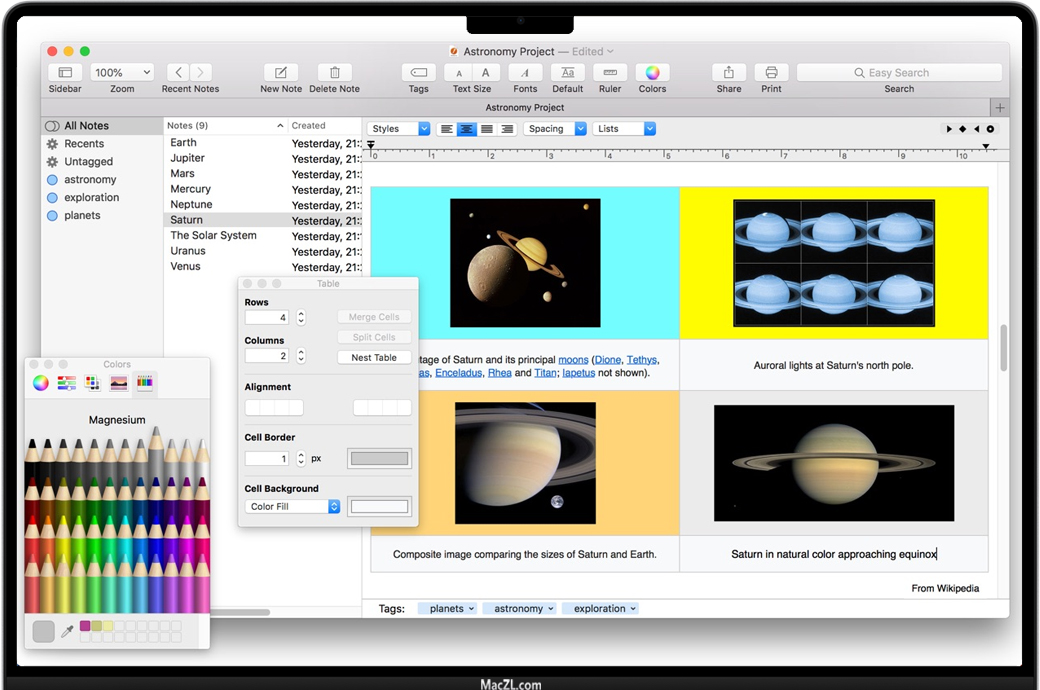Open the Fonts panel icon

pyautogui.click(x=525, y=73)
